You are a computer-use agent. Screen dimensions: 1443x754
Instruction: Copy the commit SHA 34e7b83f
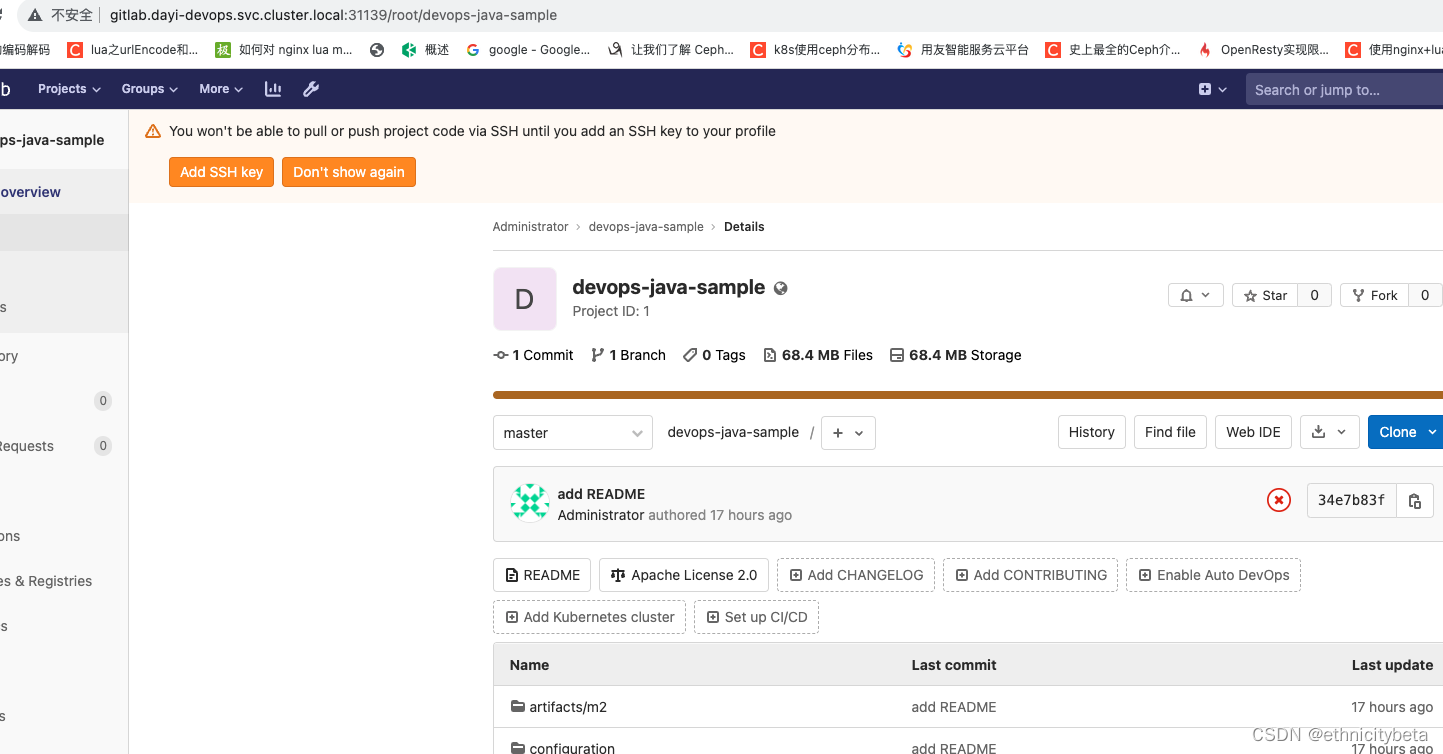pyautogui.click(x=1414, y=500)
